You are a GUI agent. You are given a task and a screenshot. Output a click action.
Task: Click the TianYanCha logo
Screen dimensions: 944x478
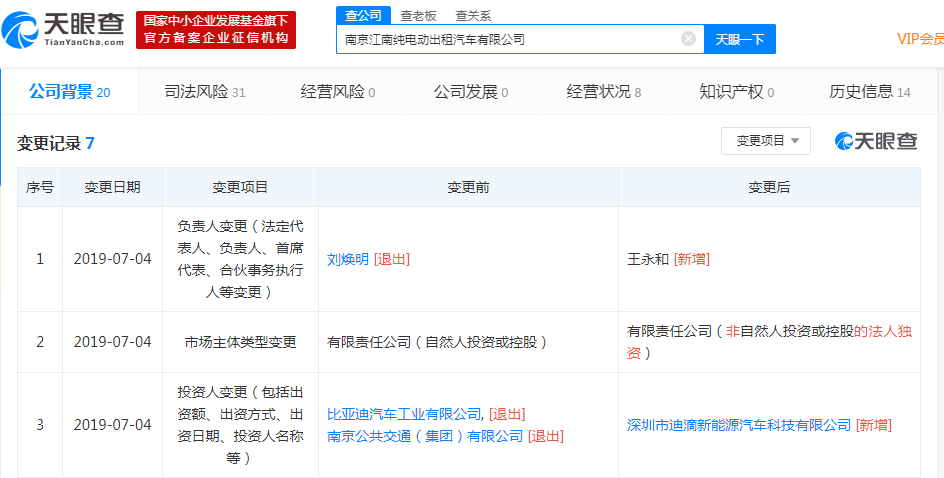click(x=63, y=30)
